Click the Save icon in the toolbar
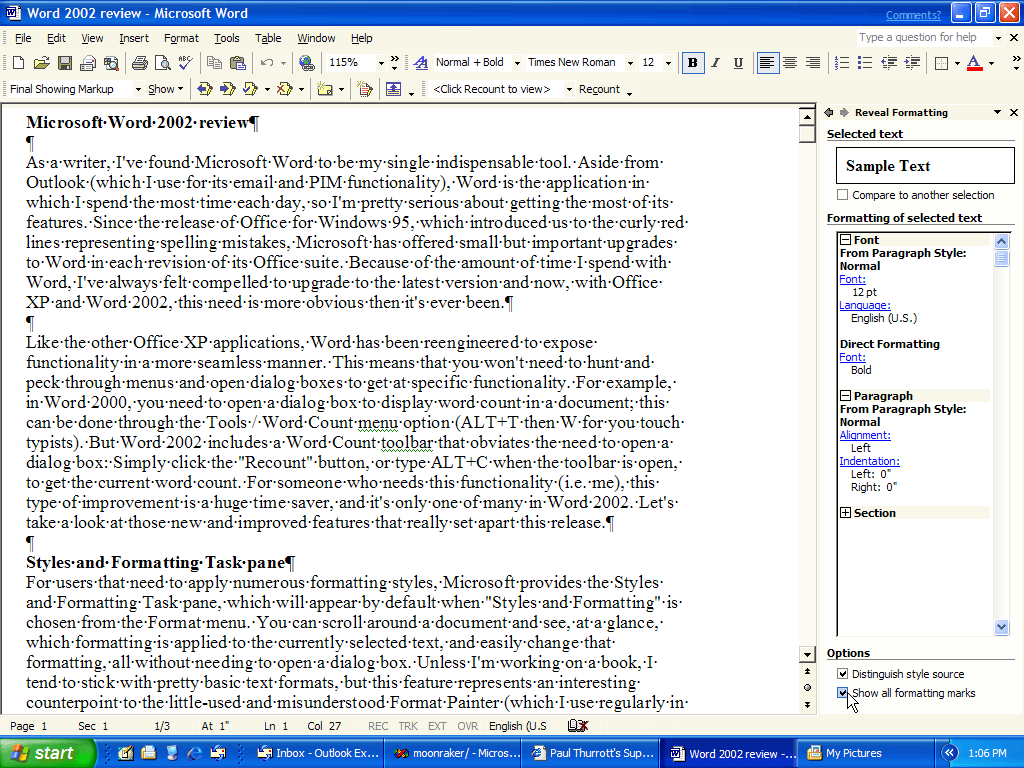Viewport: 1024px width, 768px height. coord(65,63)
